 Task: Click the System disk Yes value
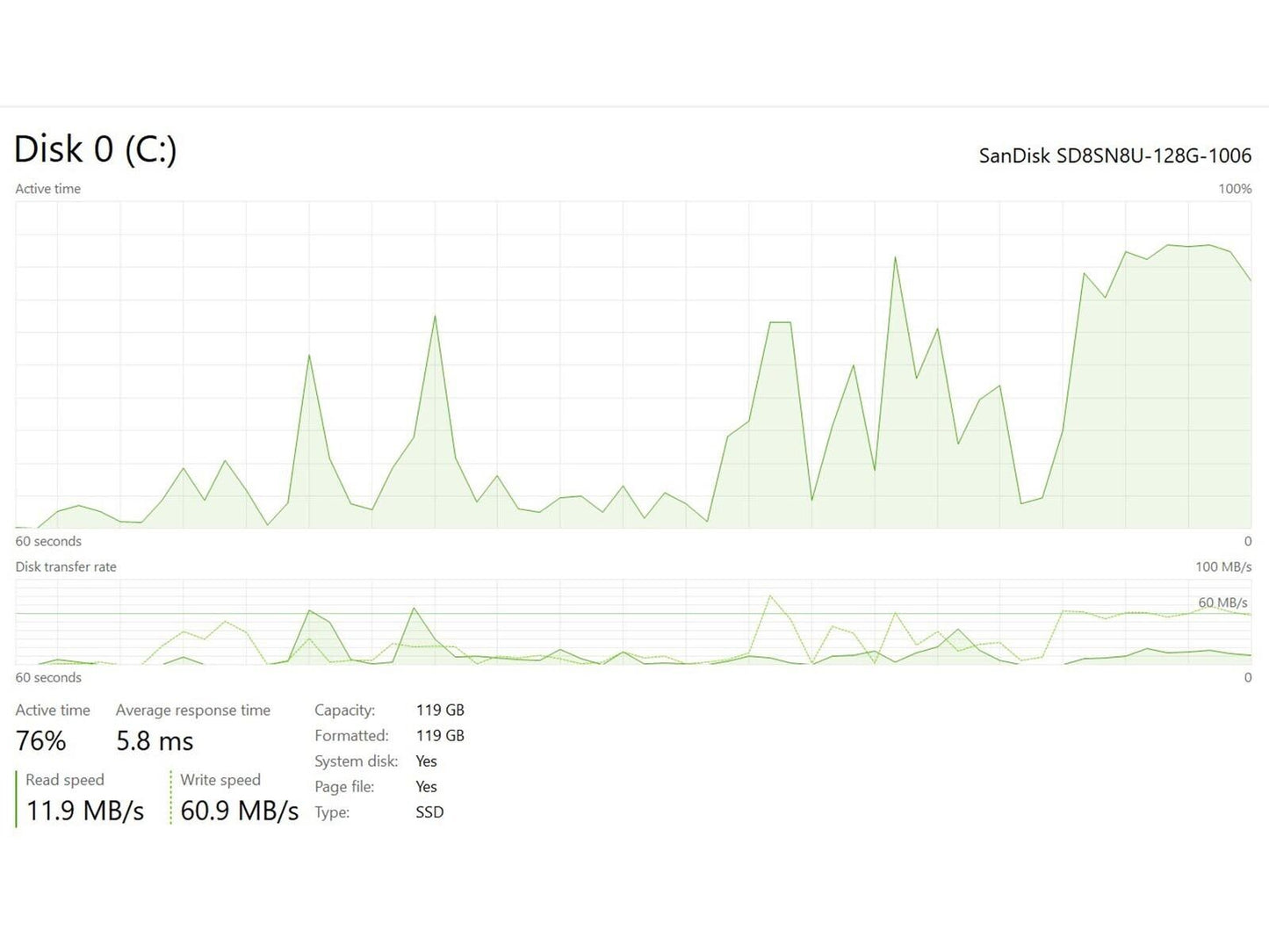(426, 761)
